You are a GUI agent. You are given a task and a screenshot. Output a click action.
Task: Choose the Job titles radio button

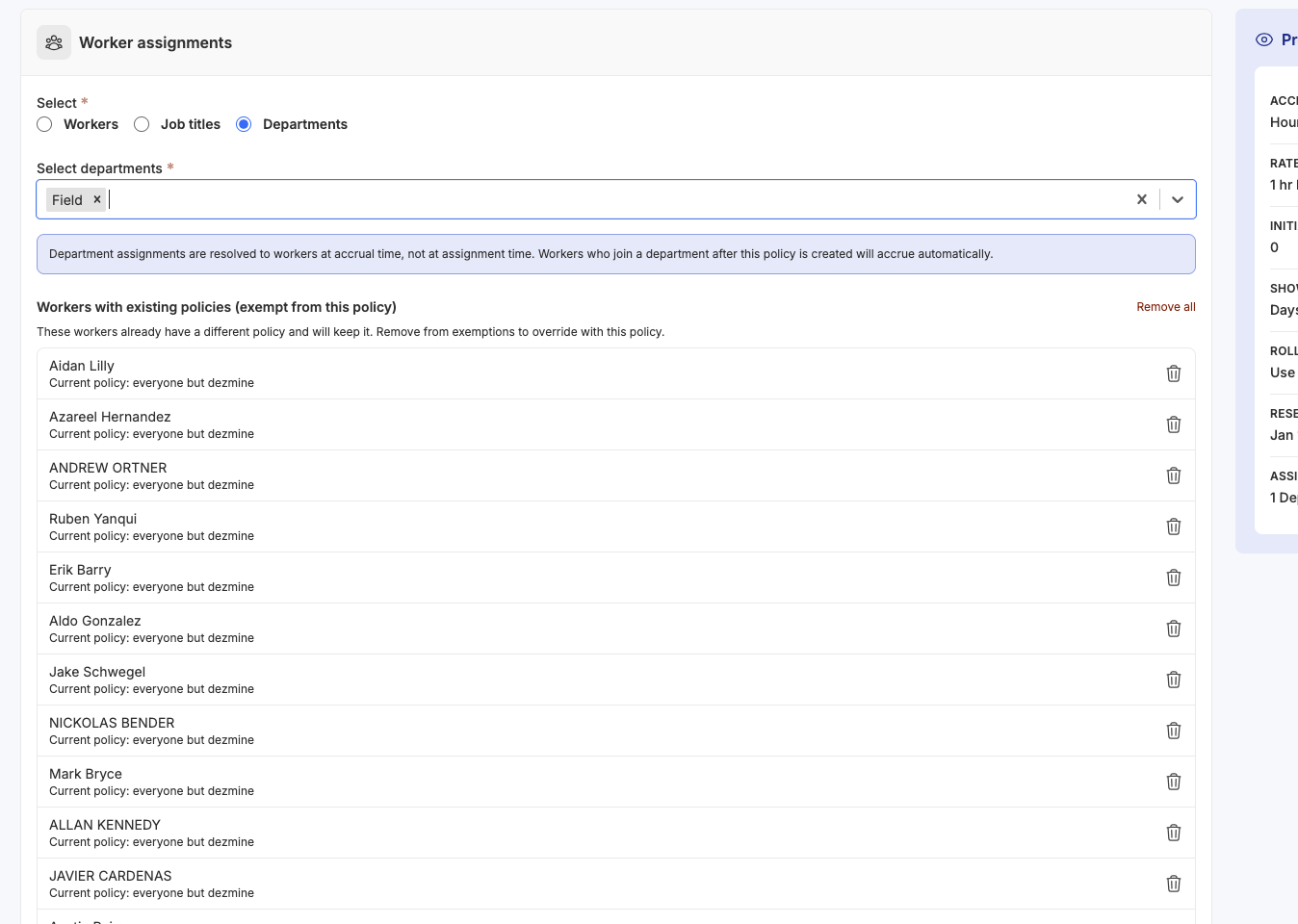tap(142, 124)
